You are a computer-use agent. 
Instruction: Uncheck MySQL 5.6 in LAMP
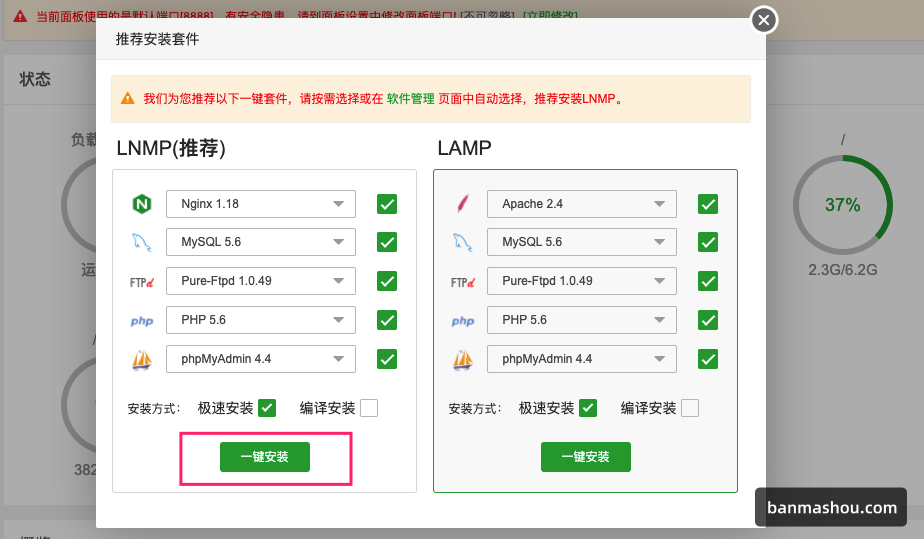pos(708,242)
